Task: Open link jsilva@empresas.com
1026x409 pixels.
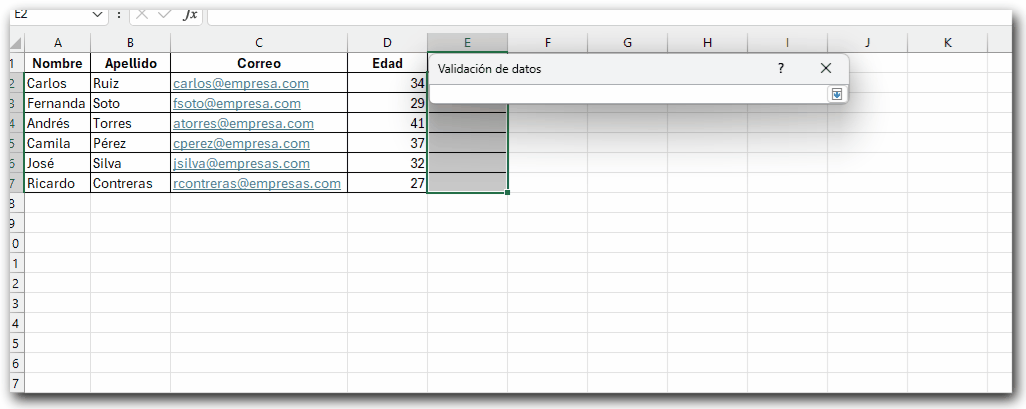Action: [241, 164]
